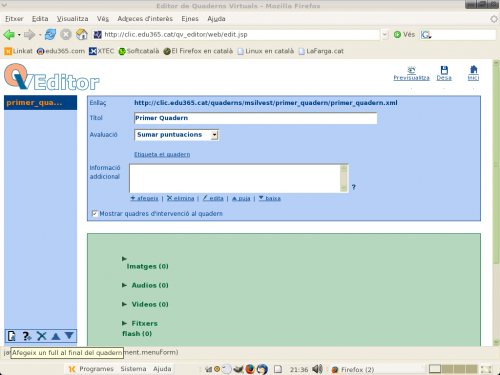Delete page with the X icon in sidebar
This screenshot has width=500, height=375.
coord(42,336)
